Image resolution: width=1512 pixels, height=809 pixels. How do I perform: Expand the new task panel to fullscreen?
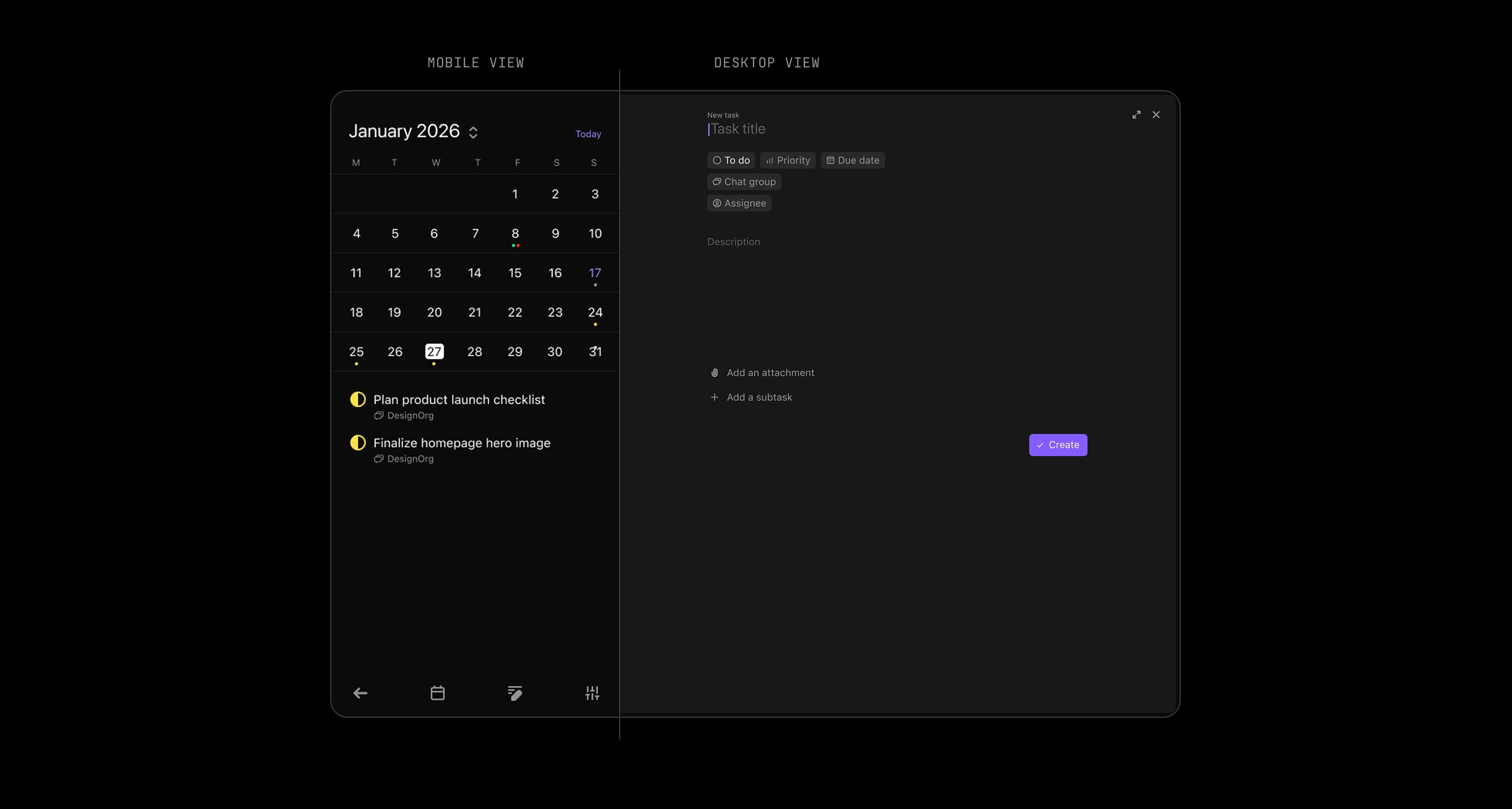(x=1136, y=115)
